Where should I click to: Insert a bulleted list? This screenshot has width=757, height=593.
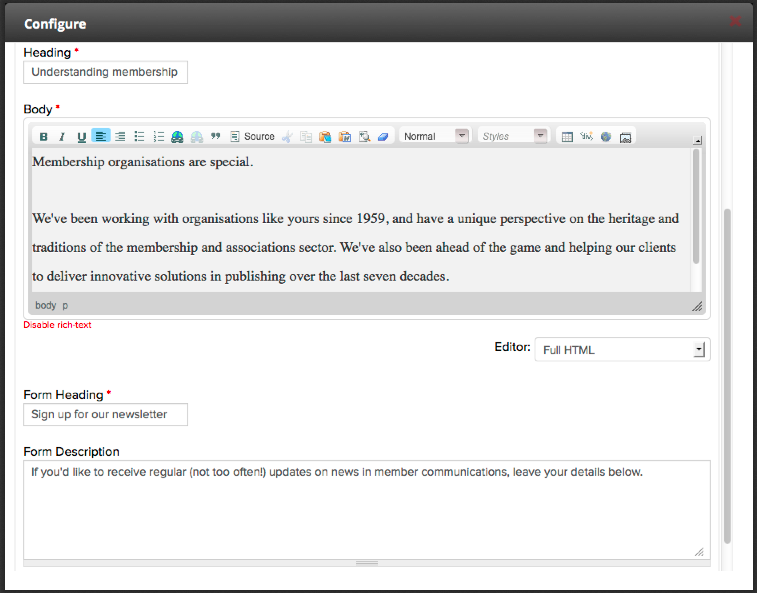coord(140,137)
